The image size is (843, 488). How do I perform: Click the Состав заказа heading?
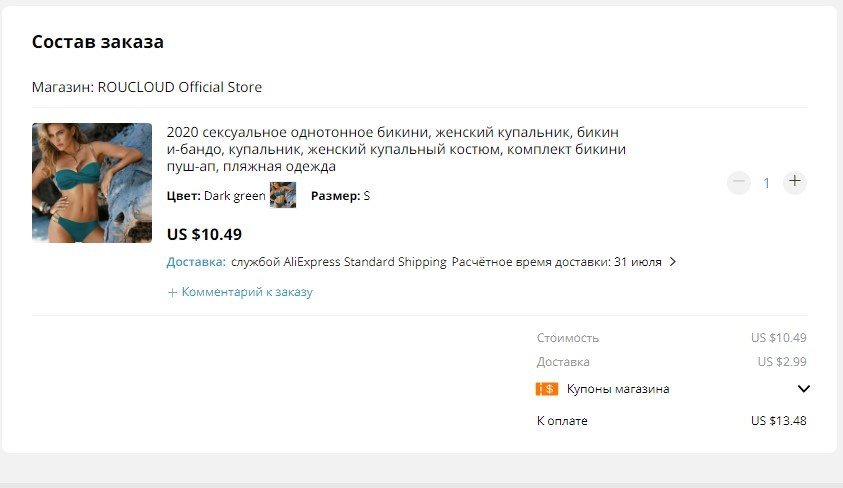(98, 42)
